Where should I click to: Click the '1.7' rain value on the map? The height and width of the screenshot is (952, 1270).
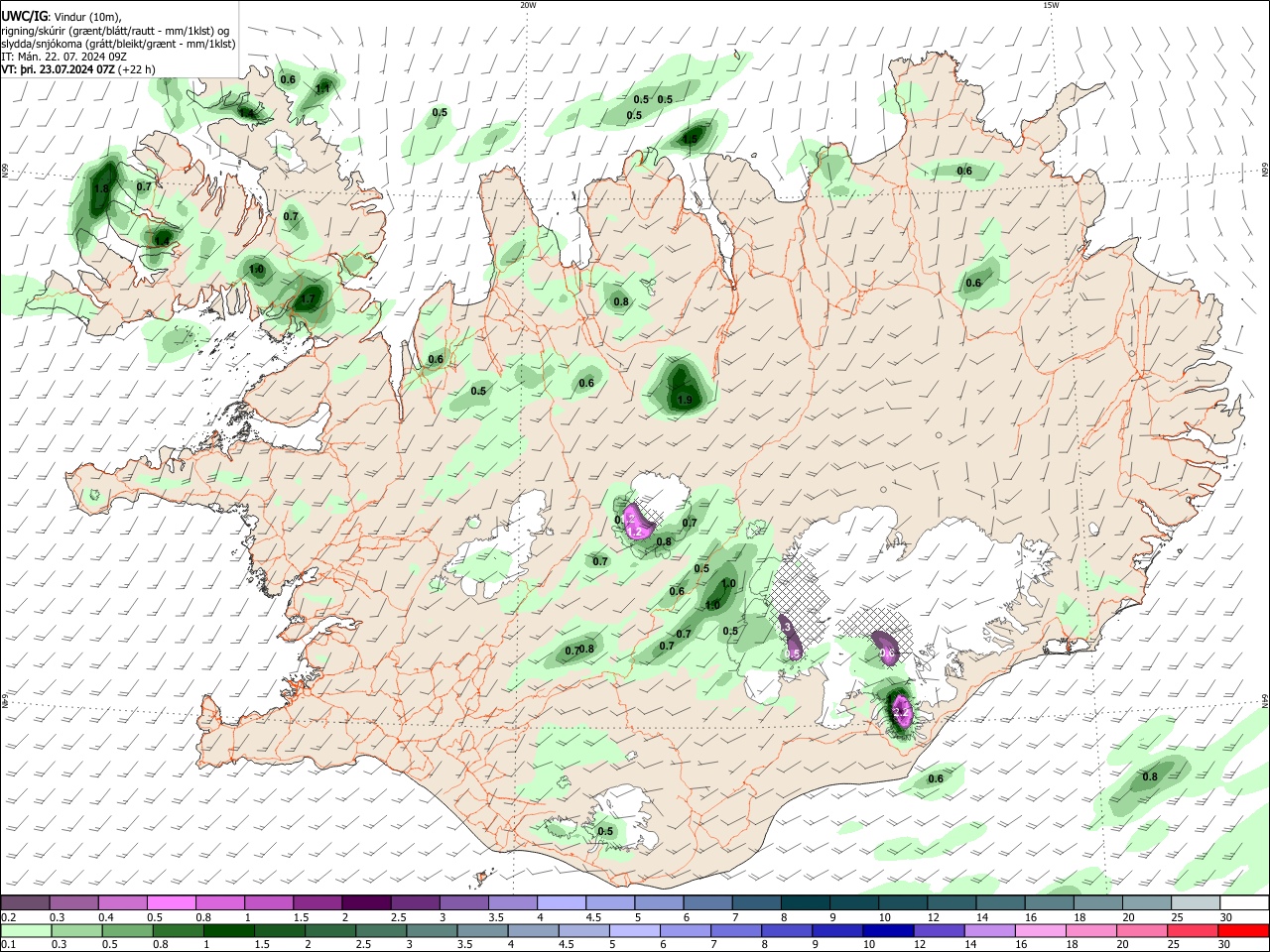308,298
